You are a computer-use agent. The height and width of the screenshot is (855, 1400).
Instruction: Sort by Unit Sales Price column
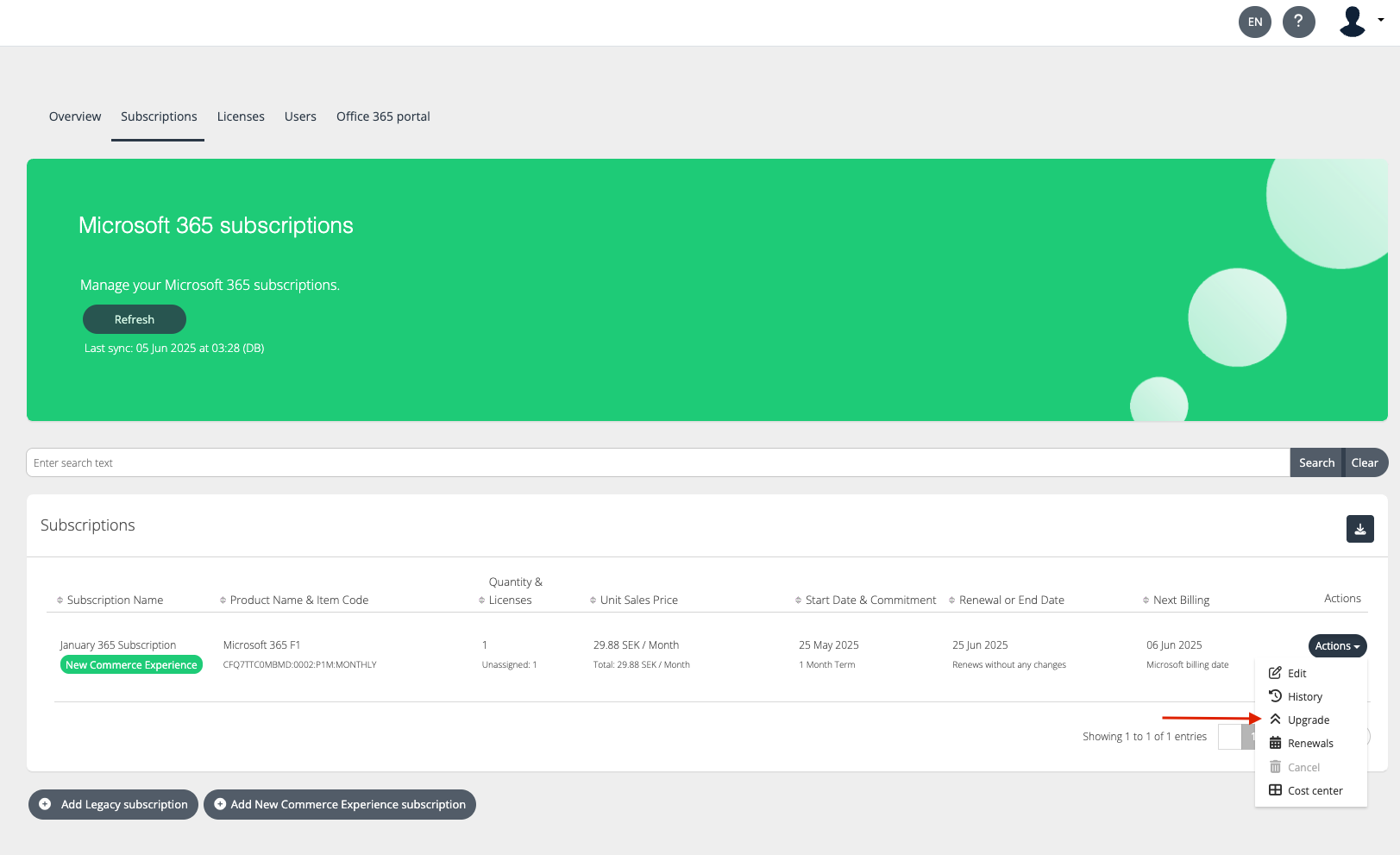point(638,600)
